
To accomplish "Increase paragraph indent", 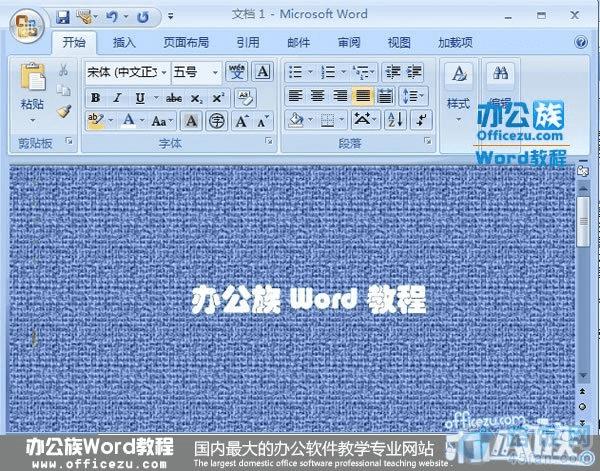I will (x=414, y=72).
